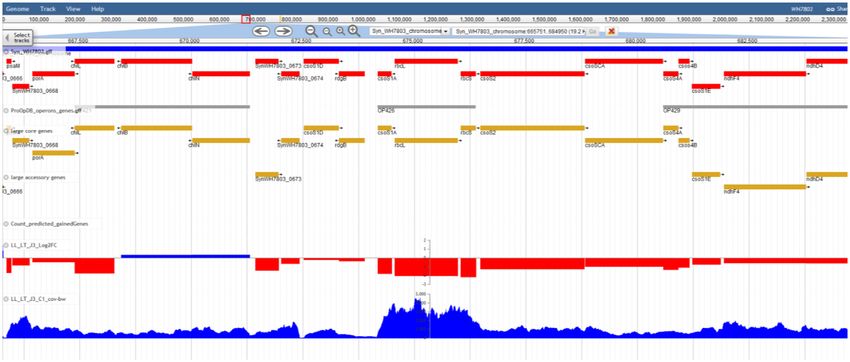Select the red chlL gene feature
Image resolution: width=850 pixels, height=362 pixels.
click(x=94, y=61)
